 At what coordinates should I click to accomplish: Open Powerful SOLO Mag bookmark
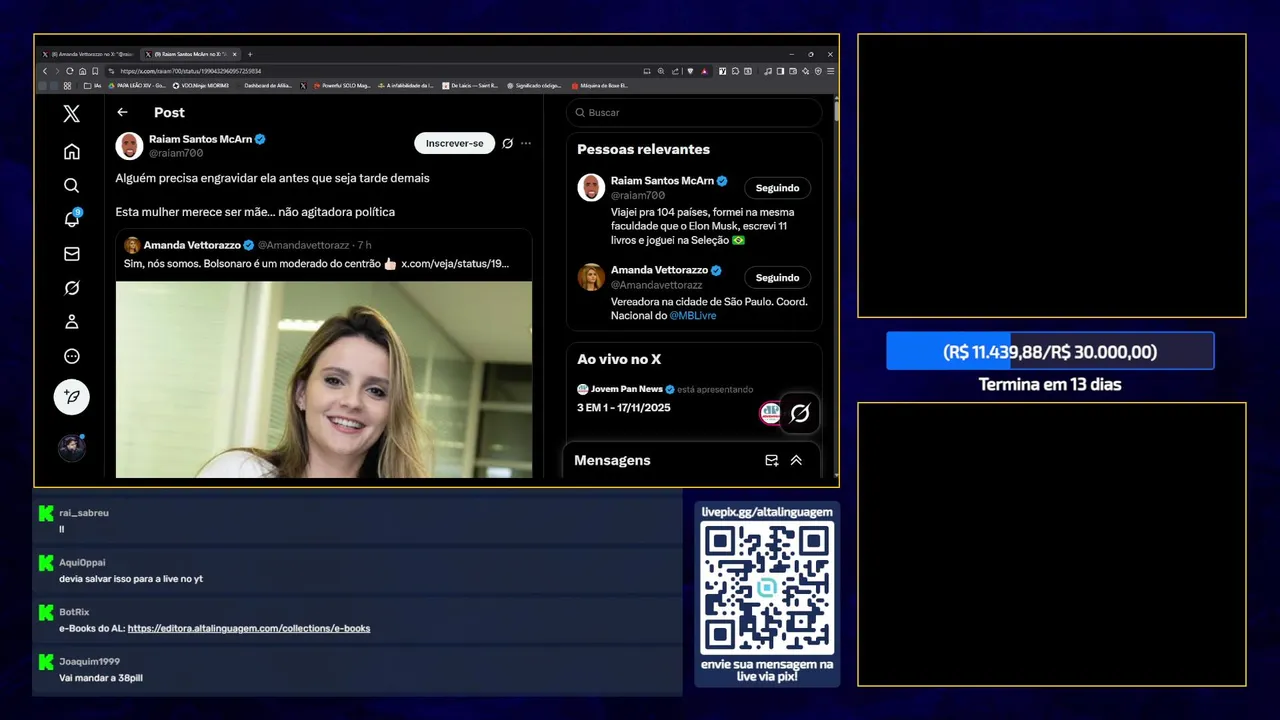pos(342,85)
